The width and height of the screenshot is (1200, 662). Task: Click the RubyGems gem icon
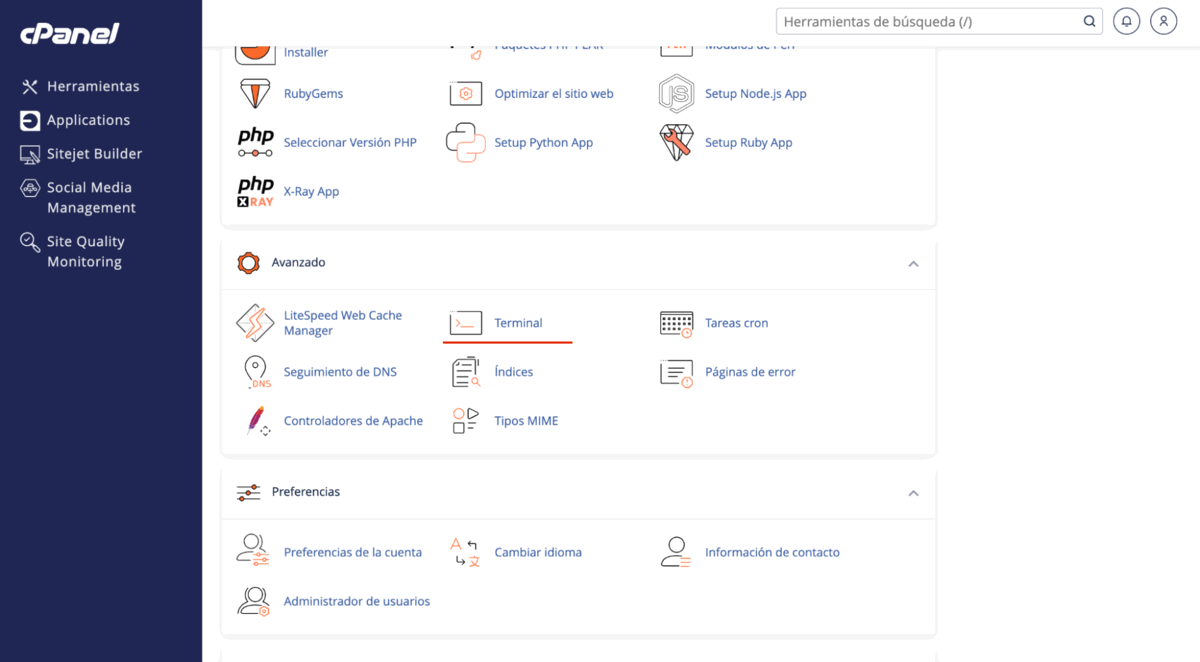[x=255, y=93]
